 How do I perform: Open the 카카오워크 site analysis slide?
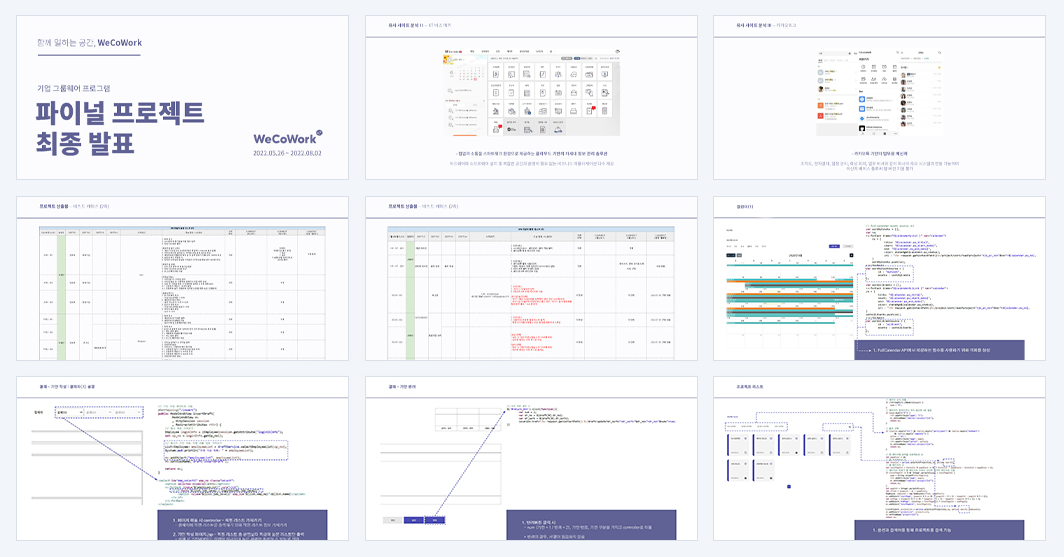[x=879, y=98]
